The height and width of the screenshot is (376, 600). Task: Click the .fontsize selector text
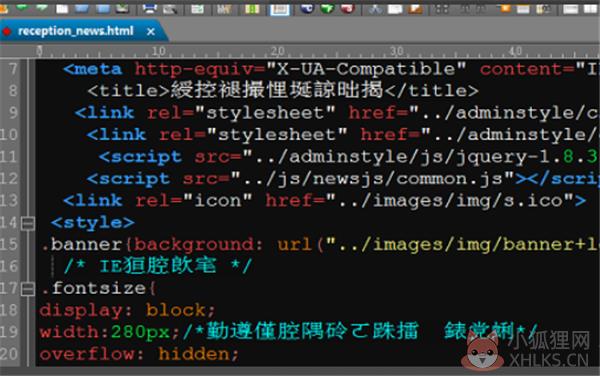(95, 288)
